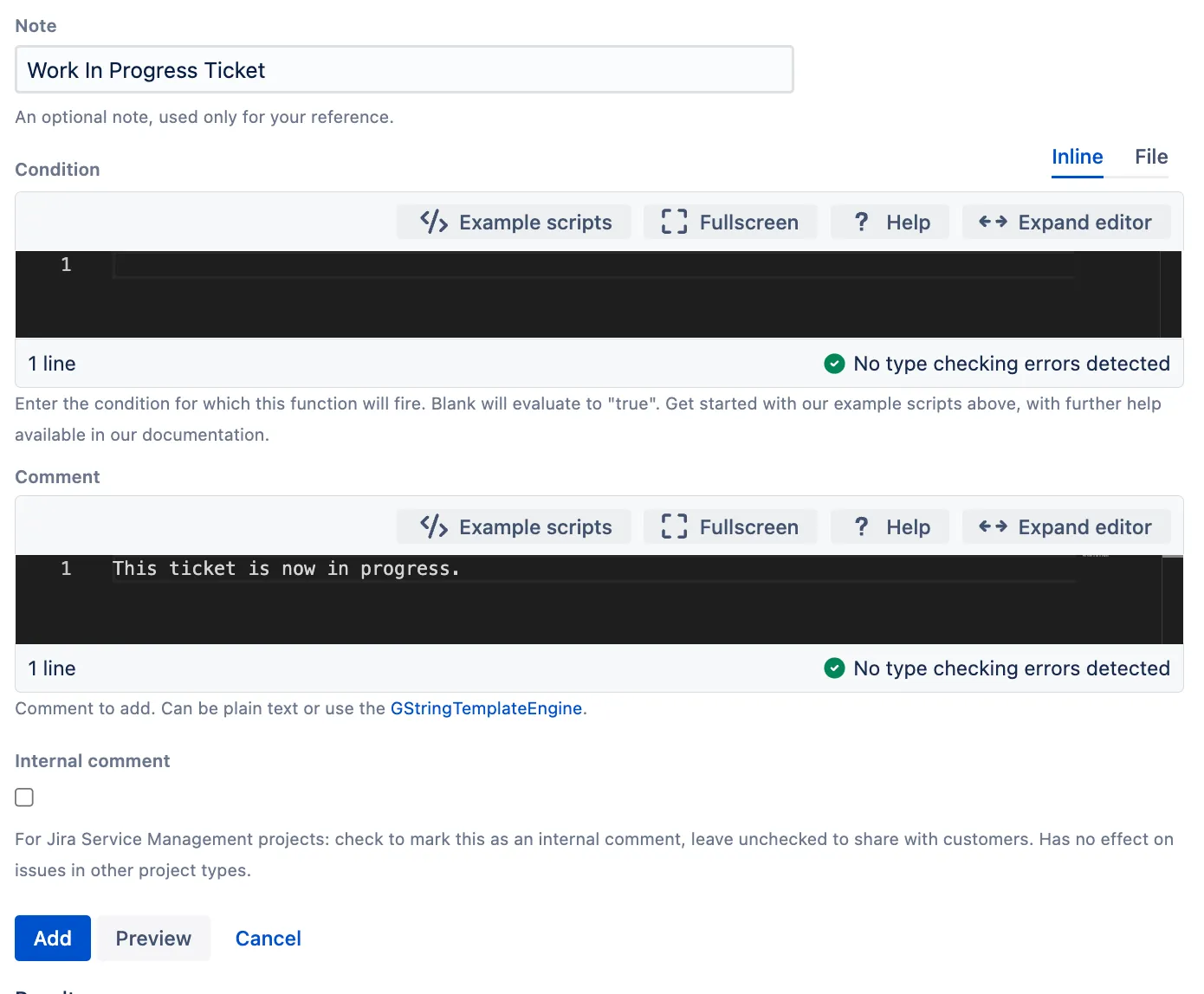Open the GStringTemplateEngine documentation link
Image resolution: width=1204 pixels, height=994 pixels.
(486, 708)
